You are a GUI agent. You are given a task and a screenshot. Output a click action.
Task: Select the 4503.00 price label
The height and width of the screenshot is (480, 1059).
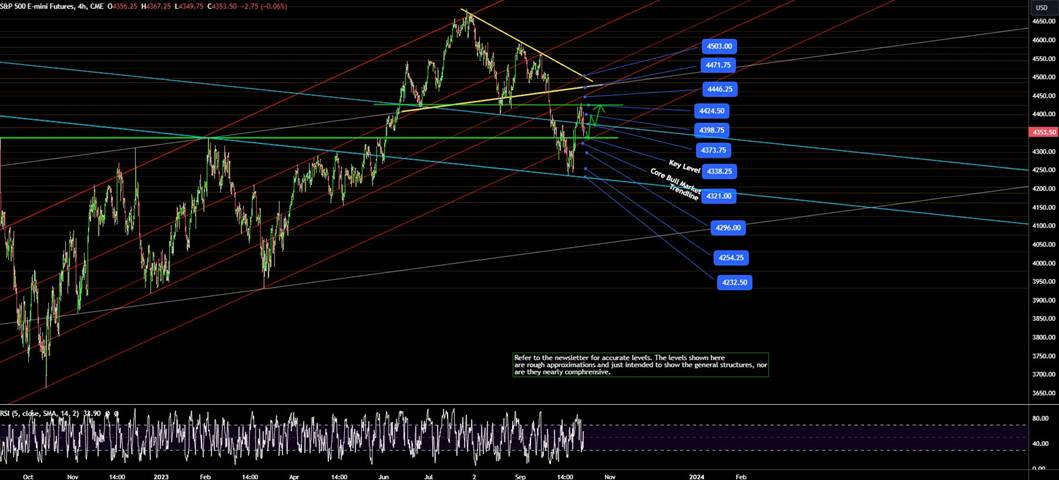click(718, 47)
